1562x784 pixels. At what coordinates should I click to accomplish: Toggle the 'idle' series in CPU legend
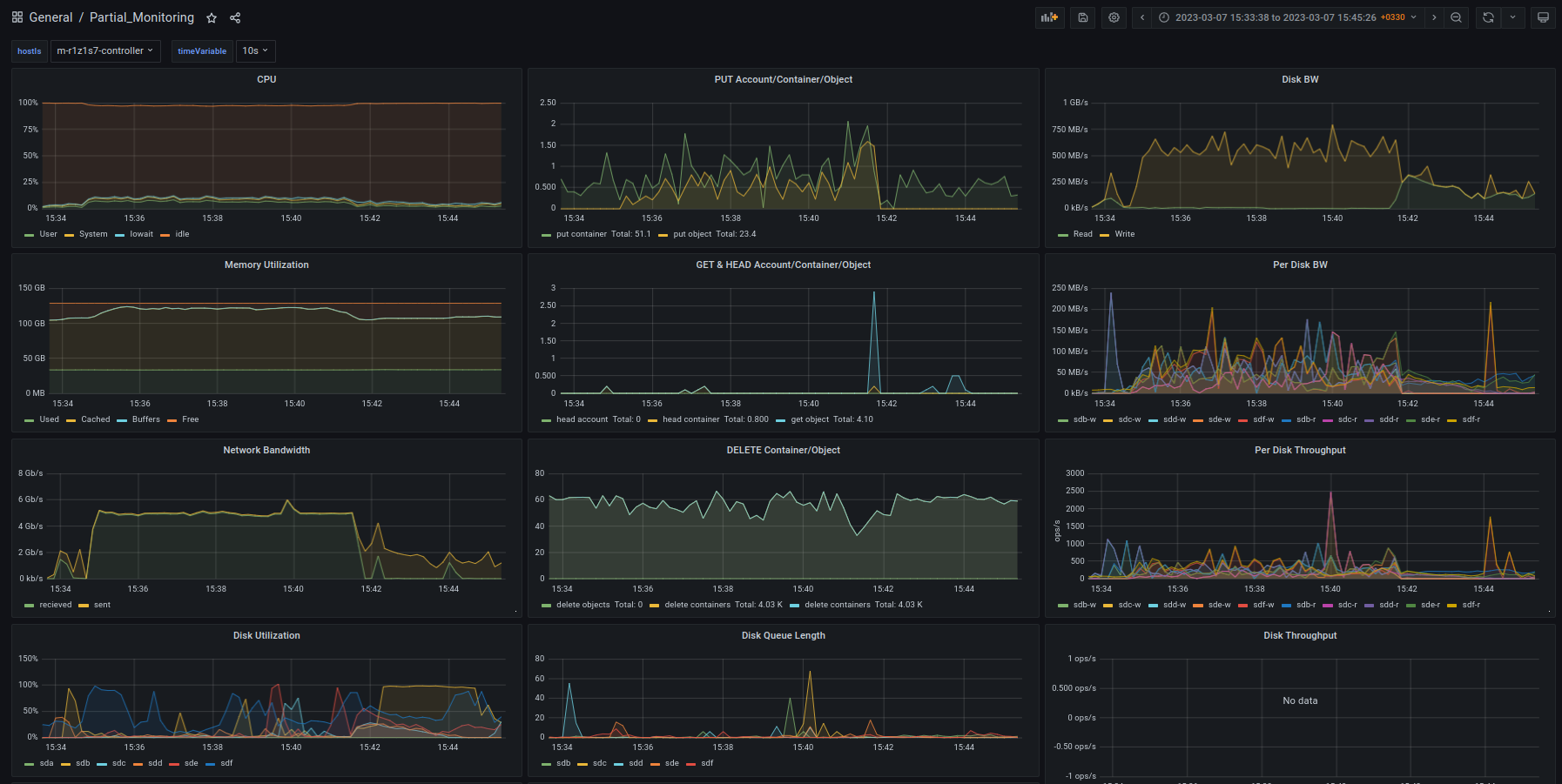tap(182, 234)
